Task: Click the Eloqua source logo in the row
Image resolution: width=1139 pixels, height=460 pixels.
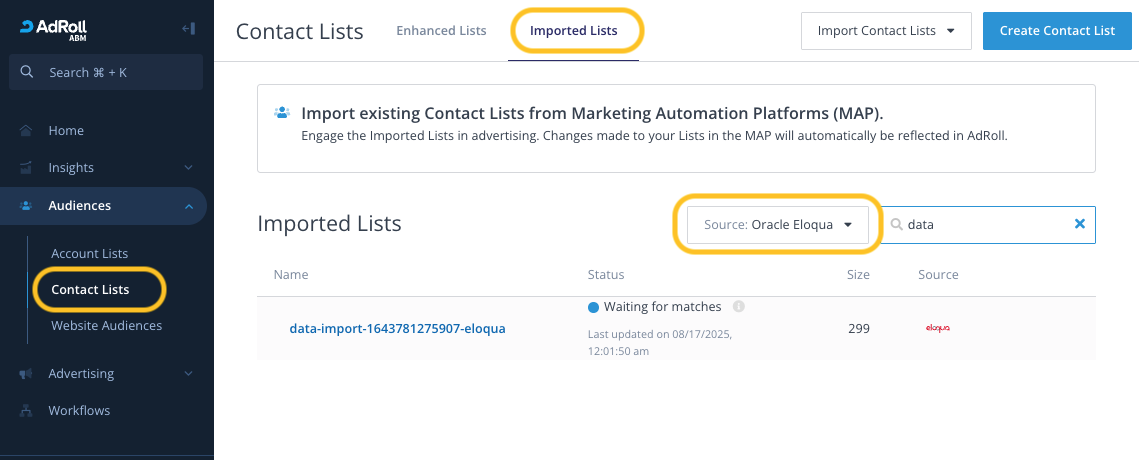Action: point(937,328)
